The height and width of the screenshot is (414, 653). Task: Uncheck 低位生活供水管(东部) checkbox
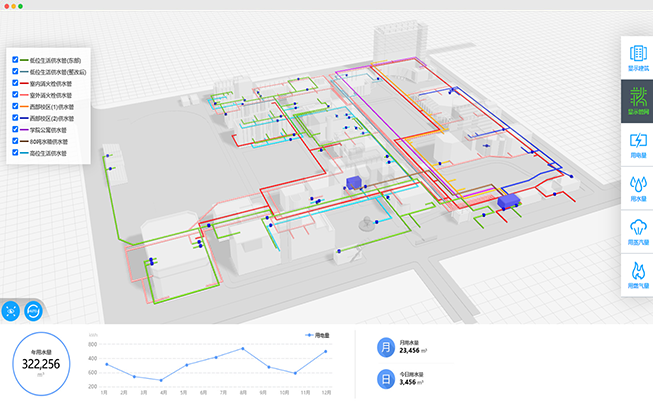coord(15,60)
